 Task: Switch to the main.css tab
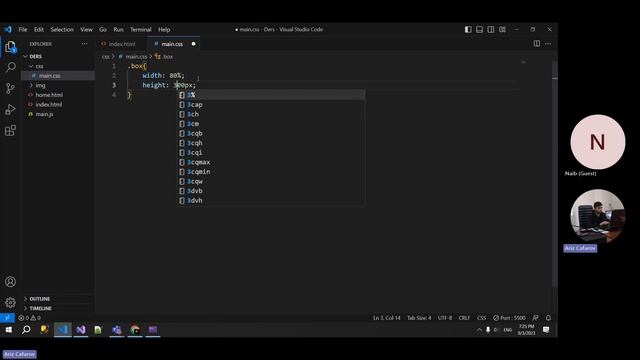coord(172,44)
